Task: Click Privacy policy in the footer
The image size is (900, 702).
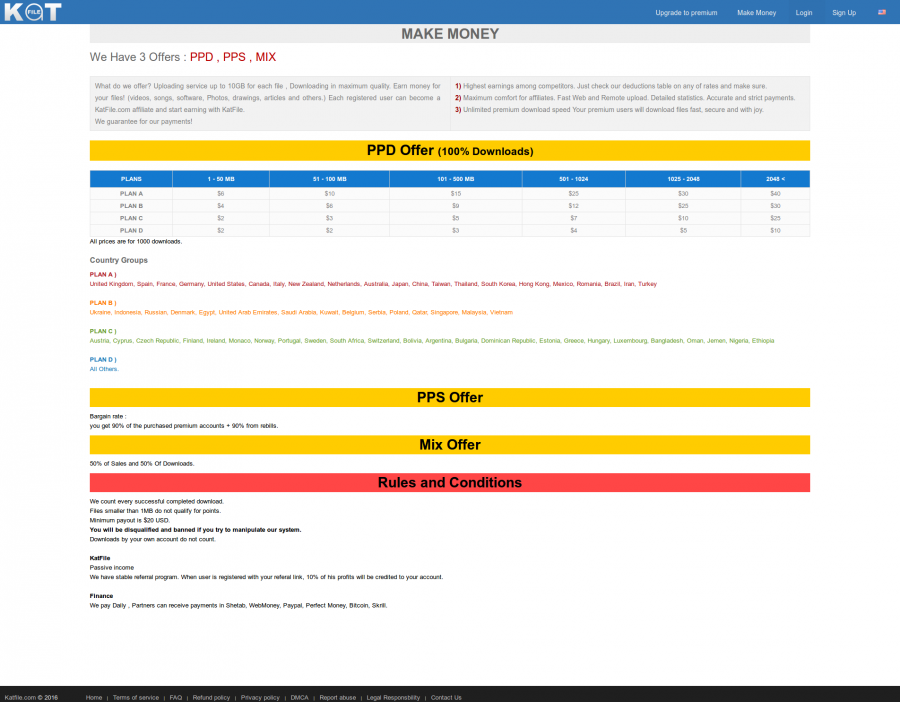Action: pos(260,697)
